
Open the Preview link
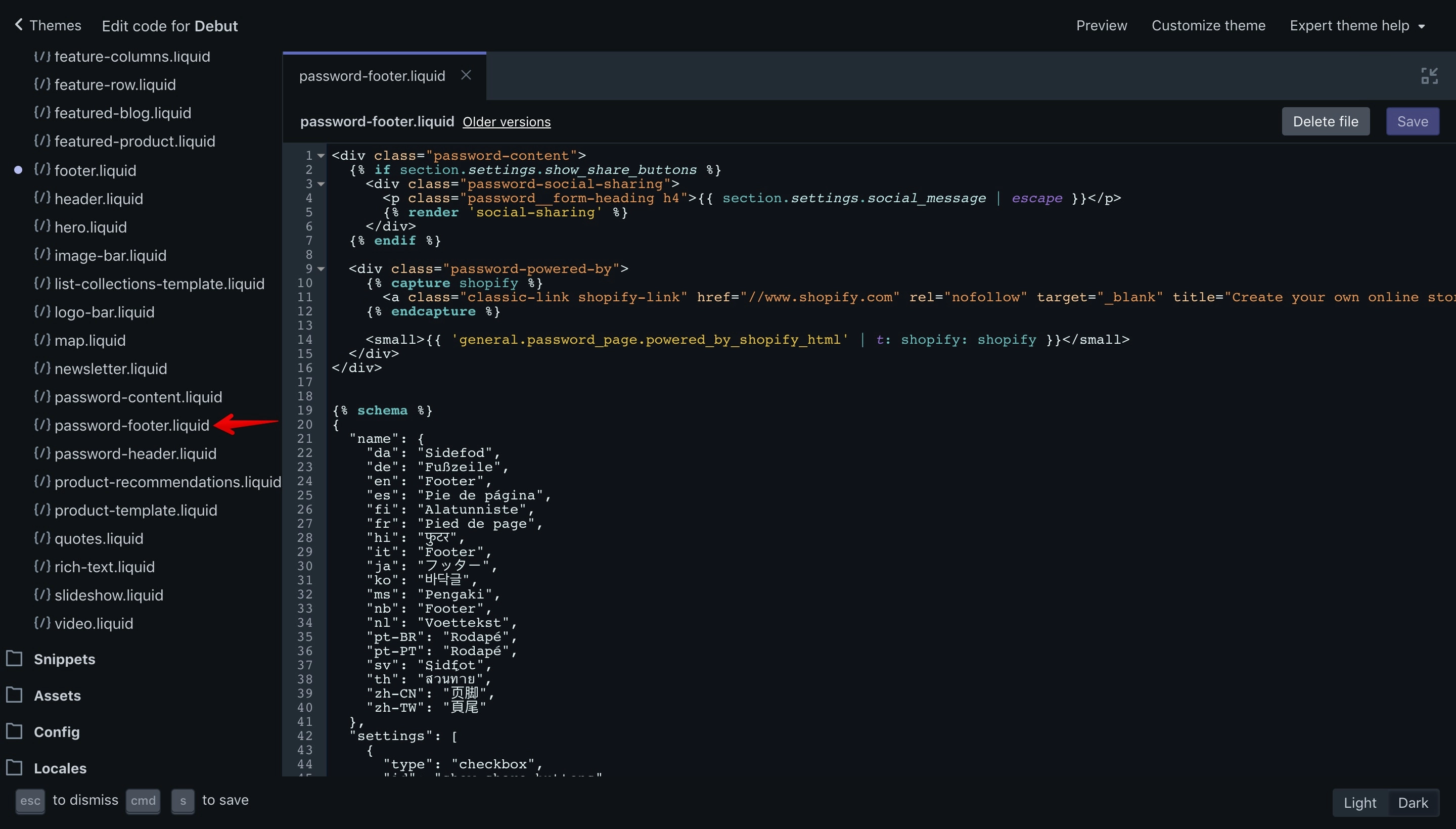click(x=1101, y=26)
